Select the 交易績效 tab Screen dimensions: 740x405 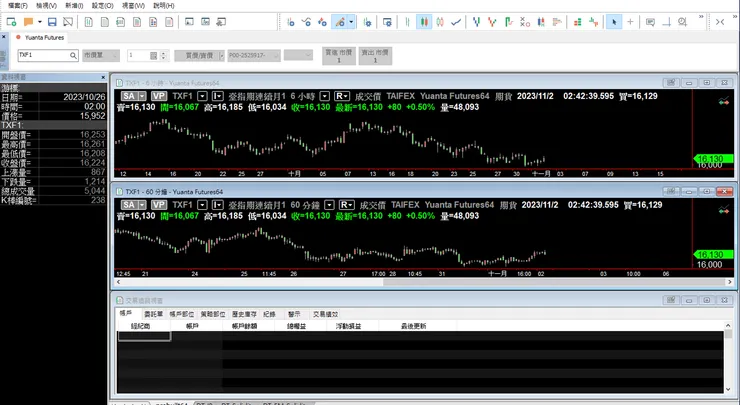click(325, 314)
